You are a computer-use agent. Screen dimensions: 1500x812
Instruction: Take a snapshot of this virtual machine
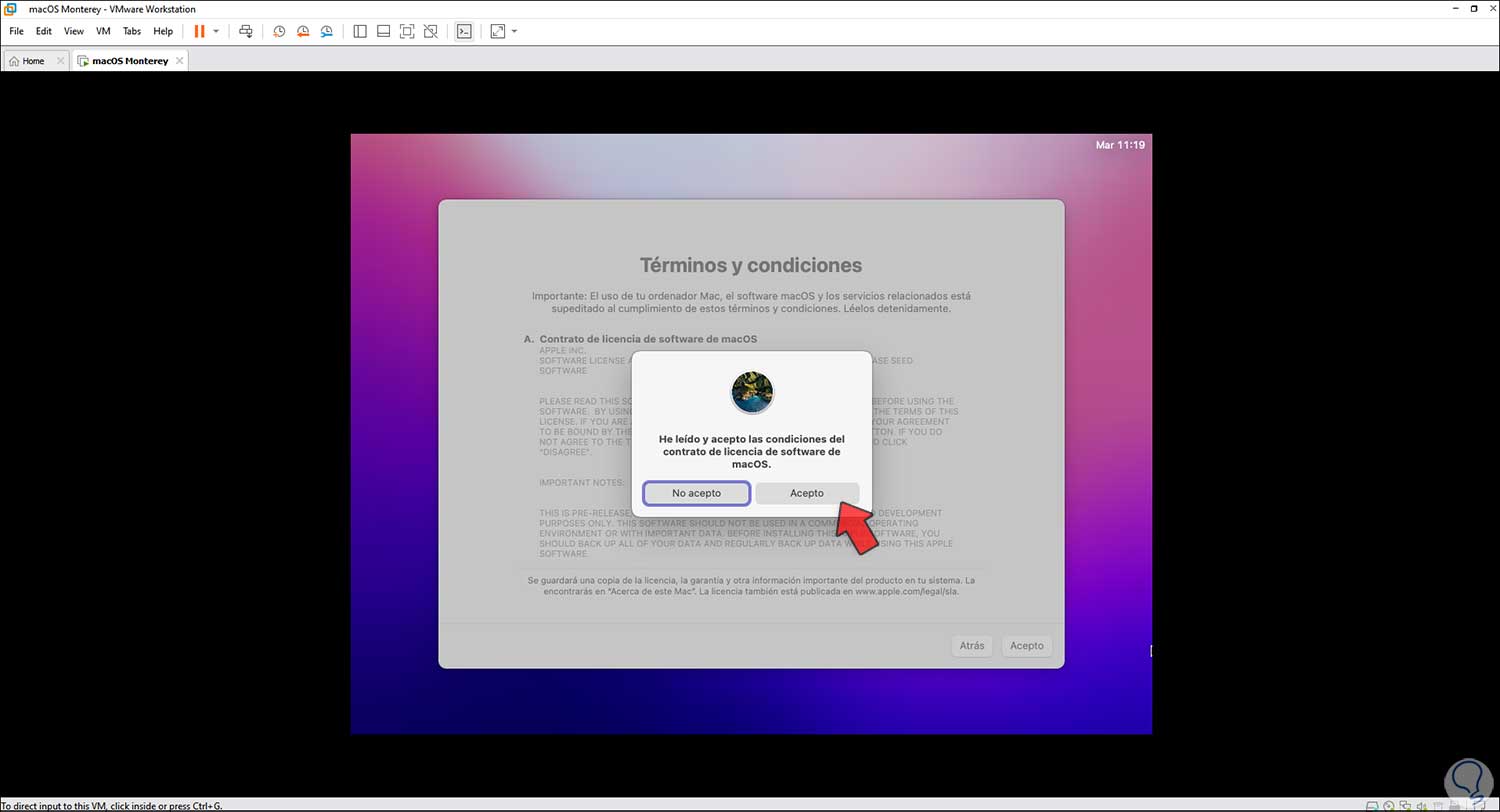coord(279,31)
